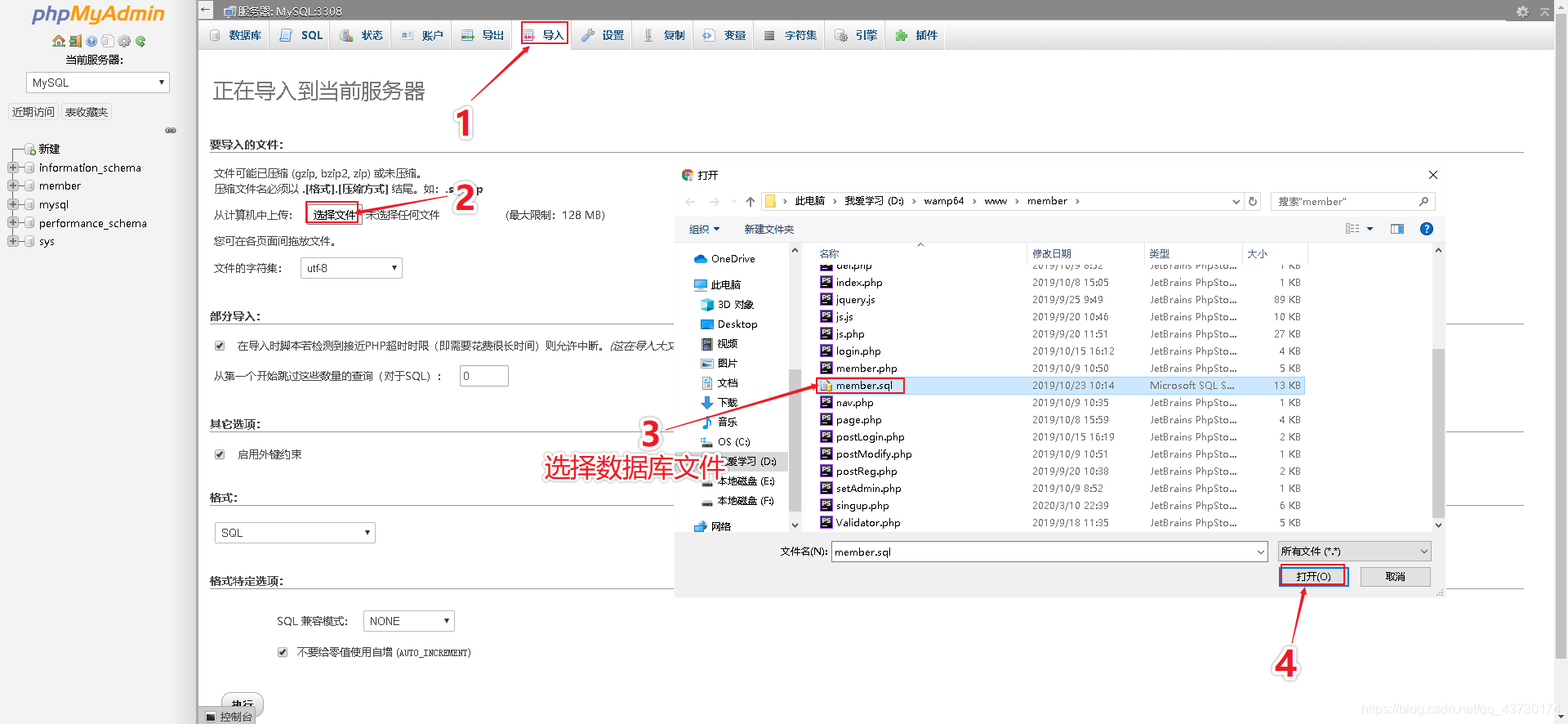Click the back arrow in Open dialog
Image resolution: width=1568 pixels, height=724 pixels.
[x=691, y=201]
